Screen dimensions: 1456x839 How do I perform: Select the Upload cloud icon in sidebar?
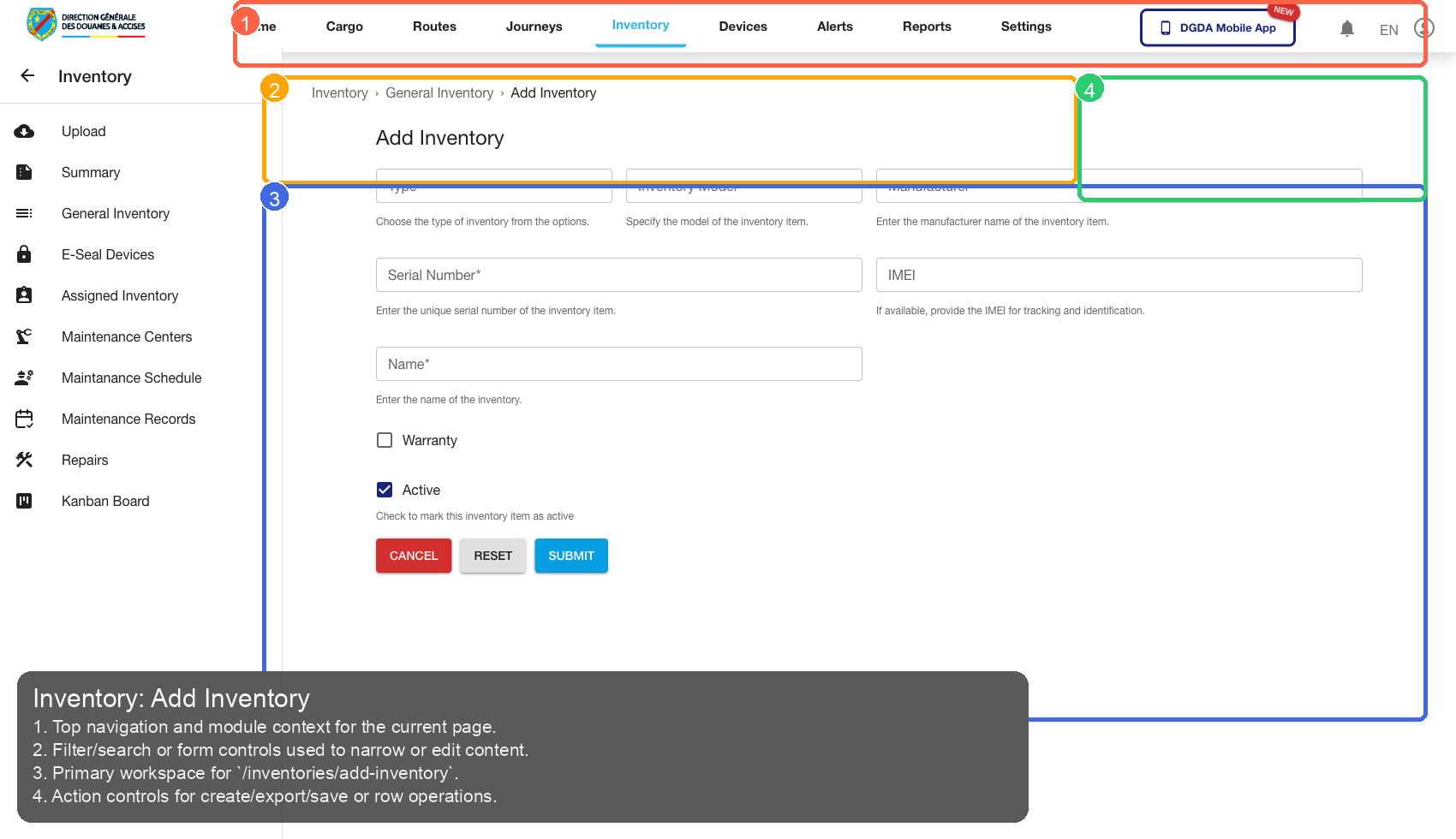click(x=24, y=131)
